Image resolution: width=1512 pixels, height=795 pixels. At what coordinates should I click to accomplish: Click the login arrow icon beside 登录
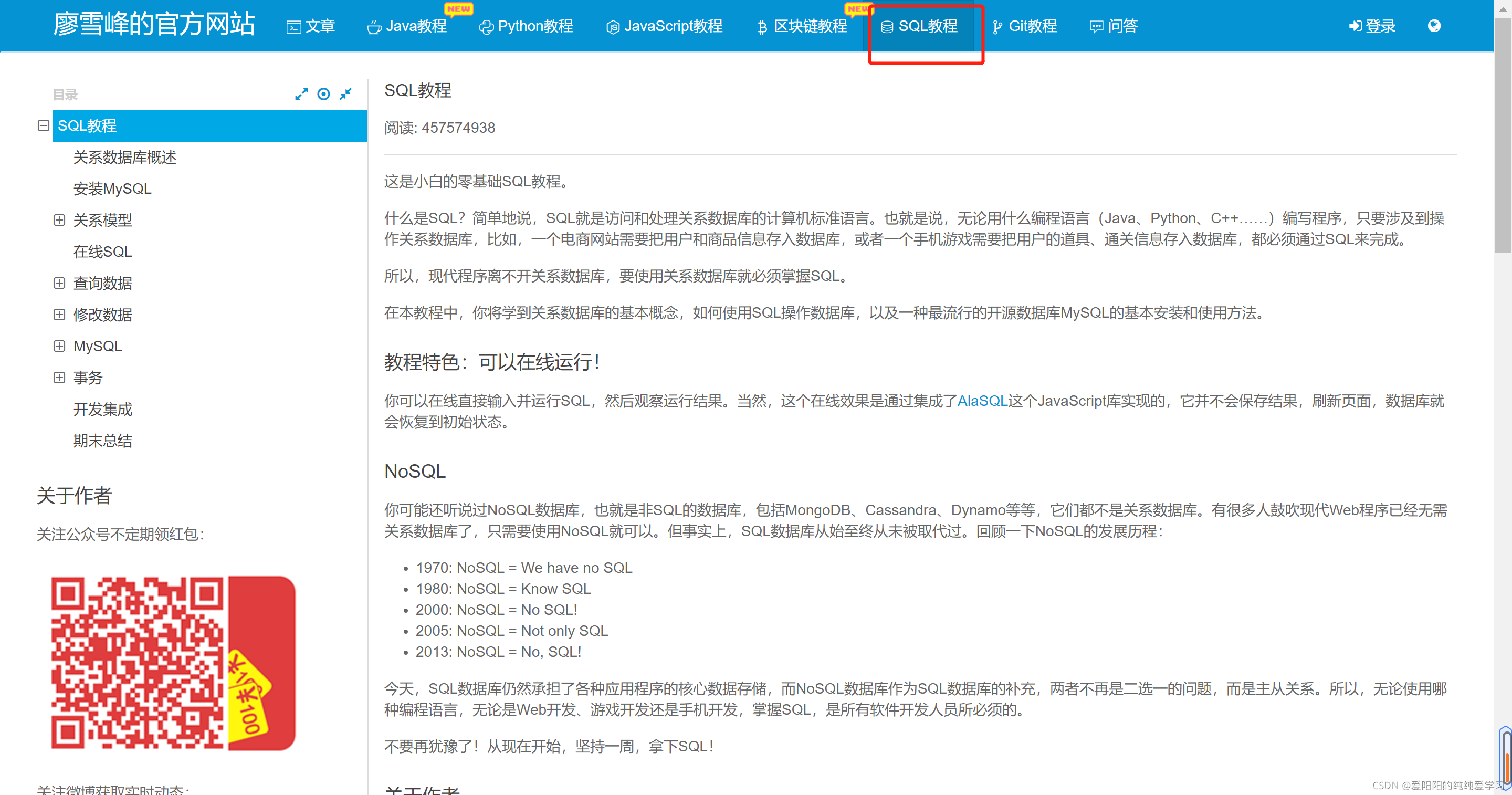coord(1355,26)
